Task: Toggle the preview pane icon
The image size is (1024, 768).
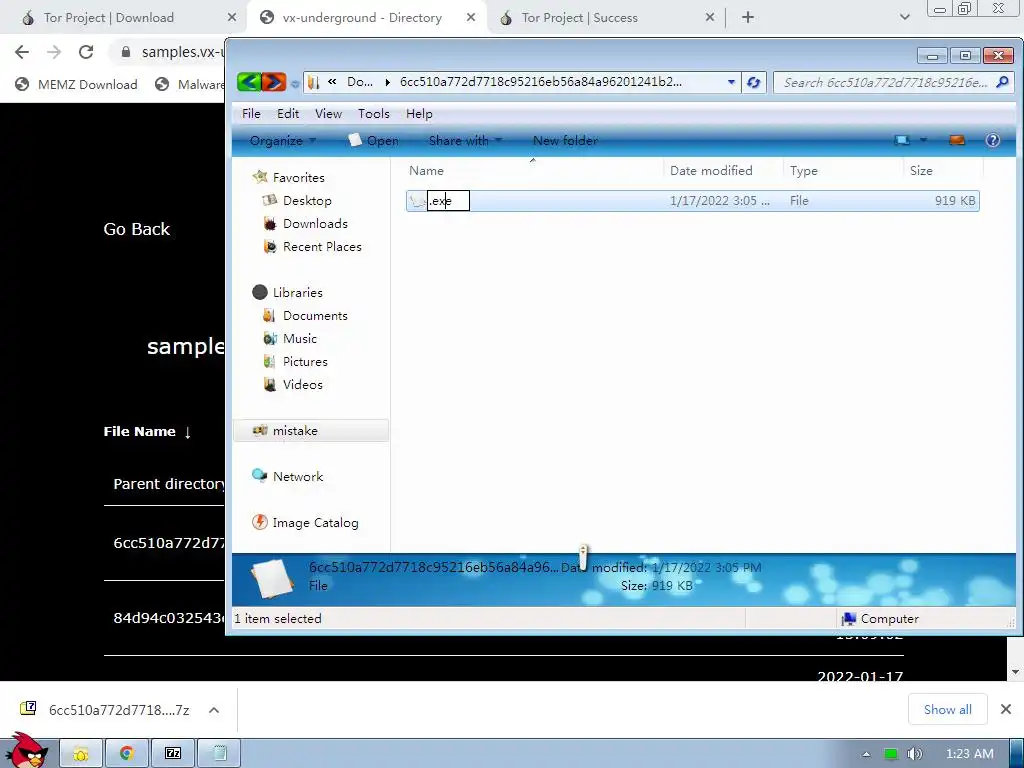Action: tap(957, 140)
